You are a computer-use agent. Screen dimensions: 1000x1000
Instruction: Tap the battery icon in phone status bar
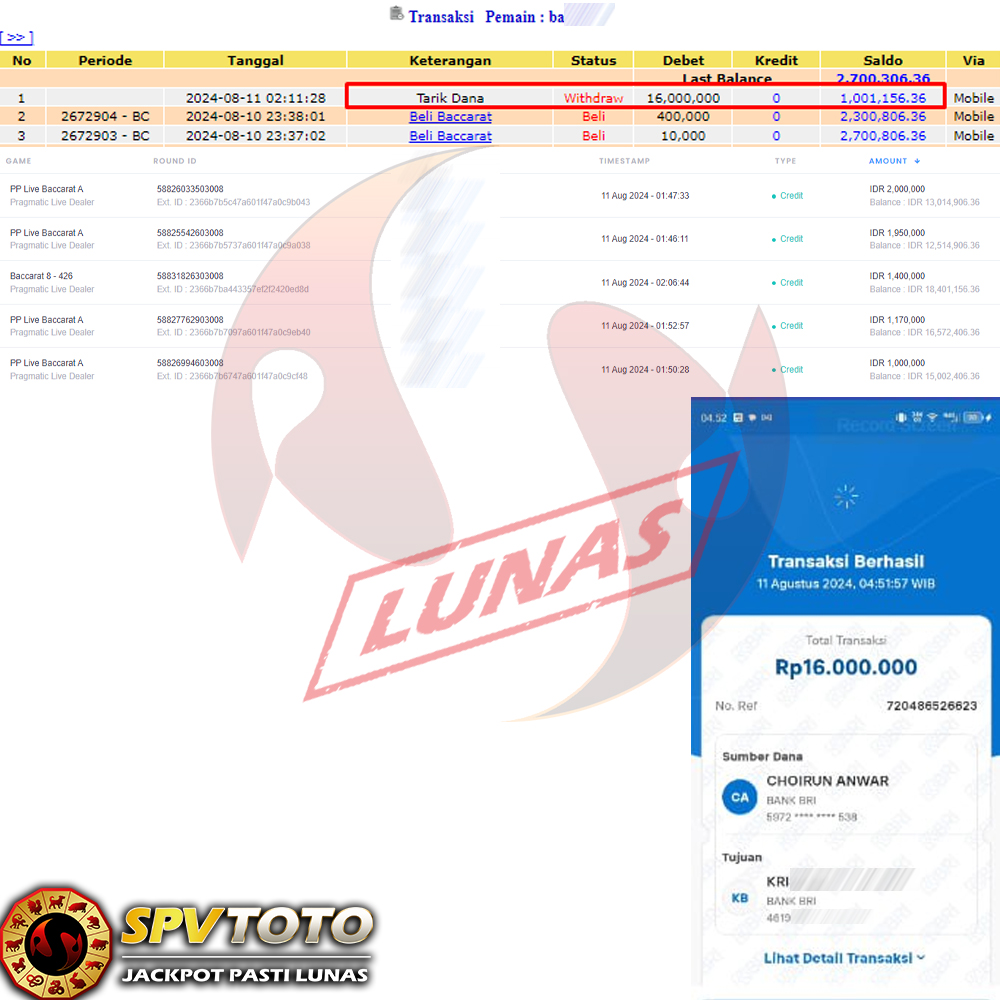[973, 417]
